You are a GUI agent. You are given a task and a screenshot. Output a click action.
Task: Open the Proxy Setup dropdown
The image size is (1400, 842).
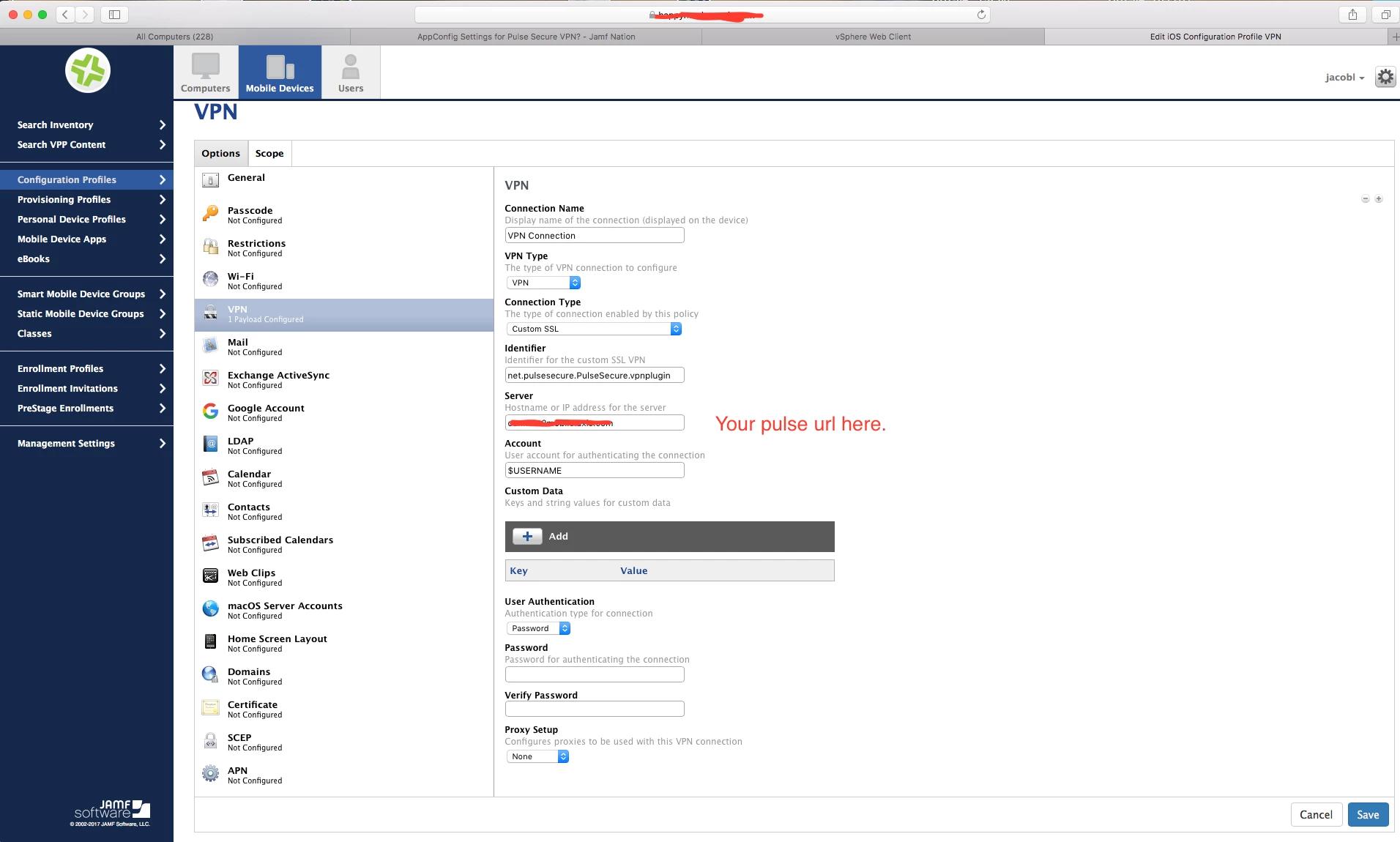coord(537,756)
